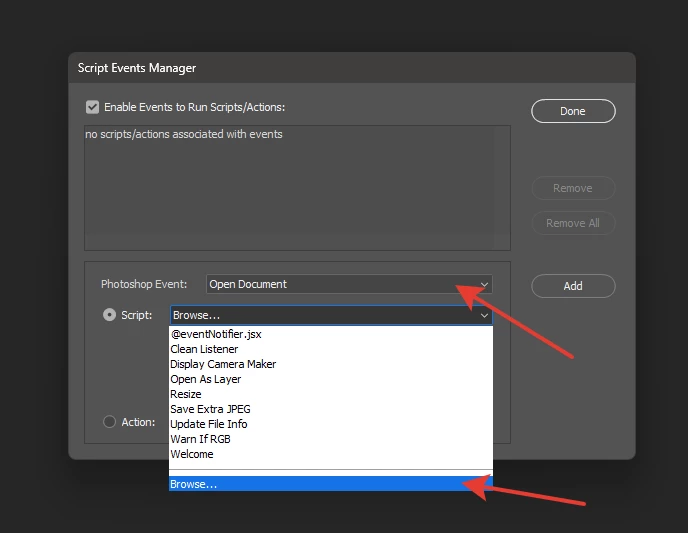Click the Script Events Manager title bar
Screen dimensions: 688x533
(x=352, y=68)
